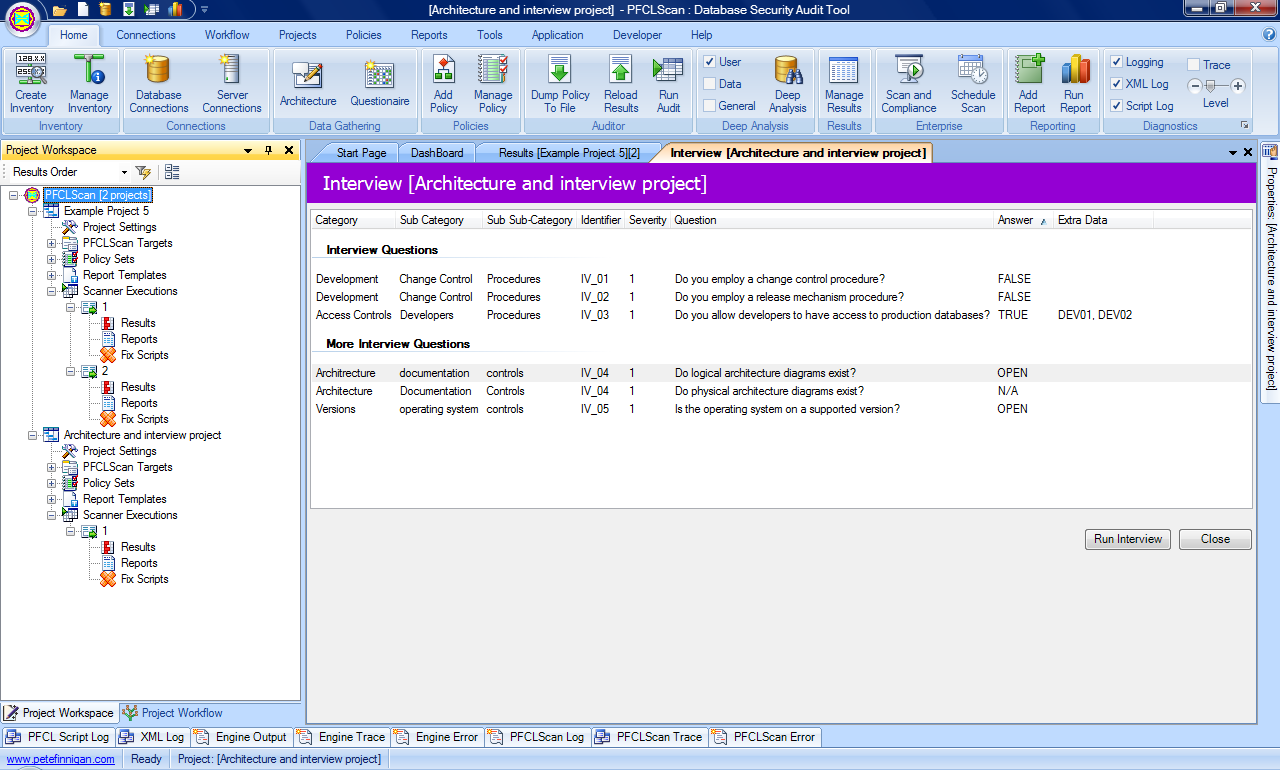Open the Engine Output log tab

click(241, 737)
